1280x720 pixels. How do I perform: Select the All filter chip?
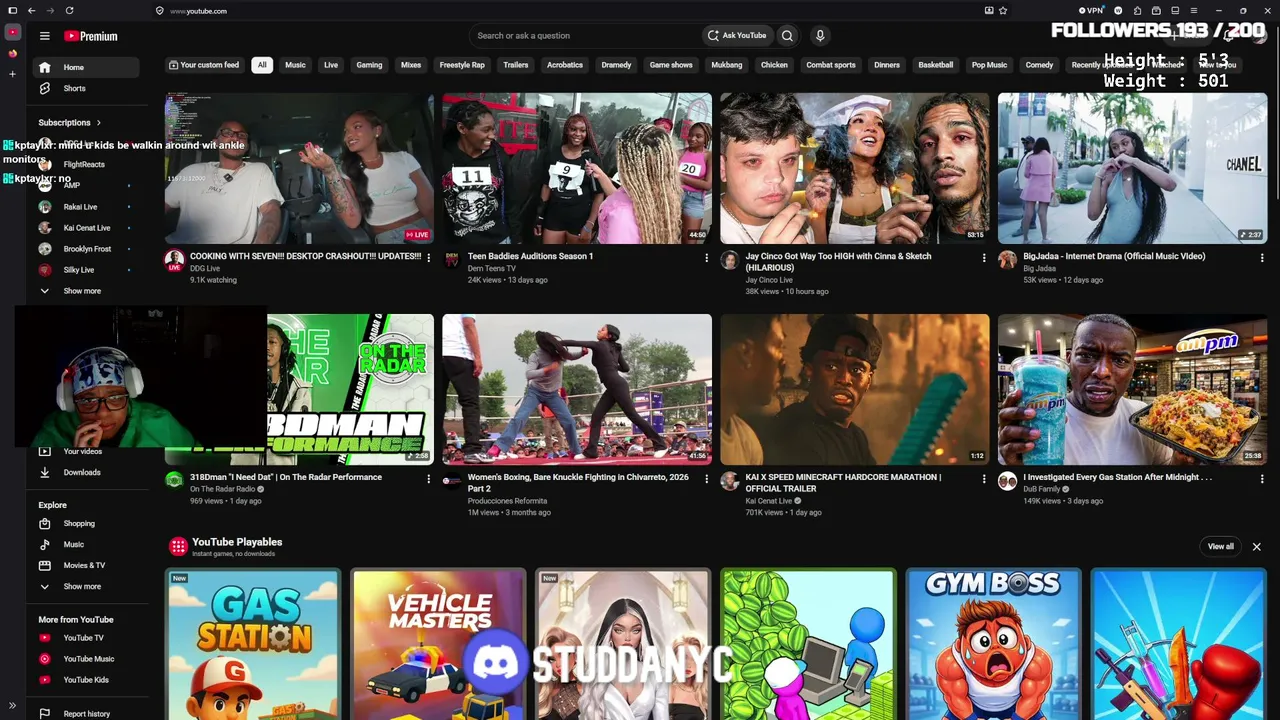pyautogui.click(x=262, y=65)
